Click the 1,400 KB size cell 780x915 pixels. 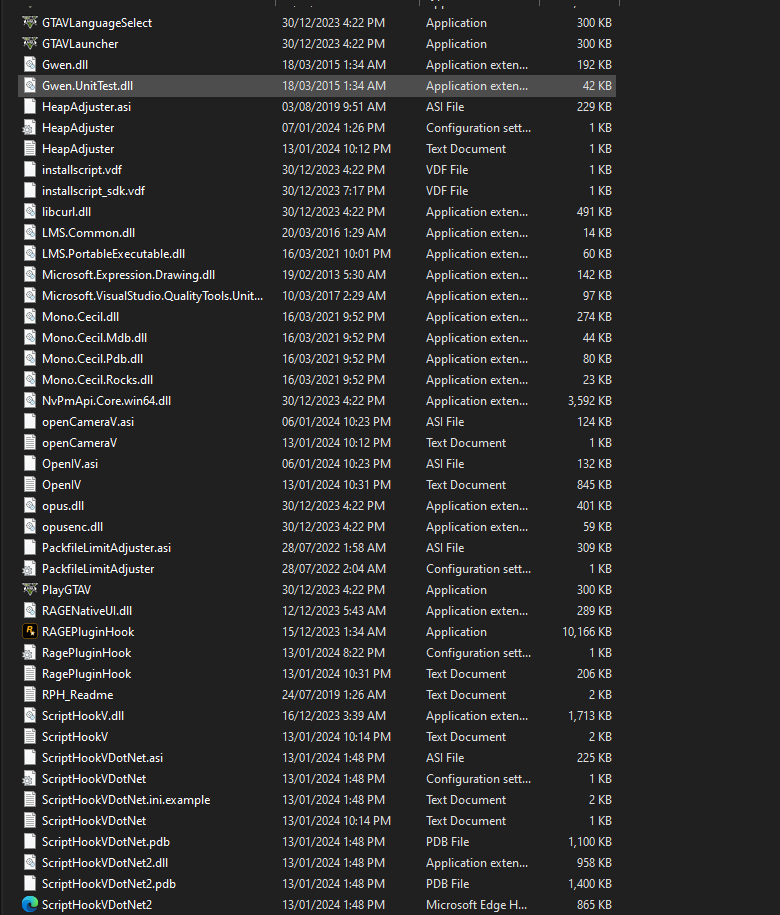pos(590,884)
